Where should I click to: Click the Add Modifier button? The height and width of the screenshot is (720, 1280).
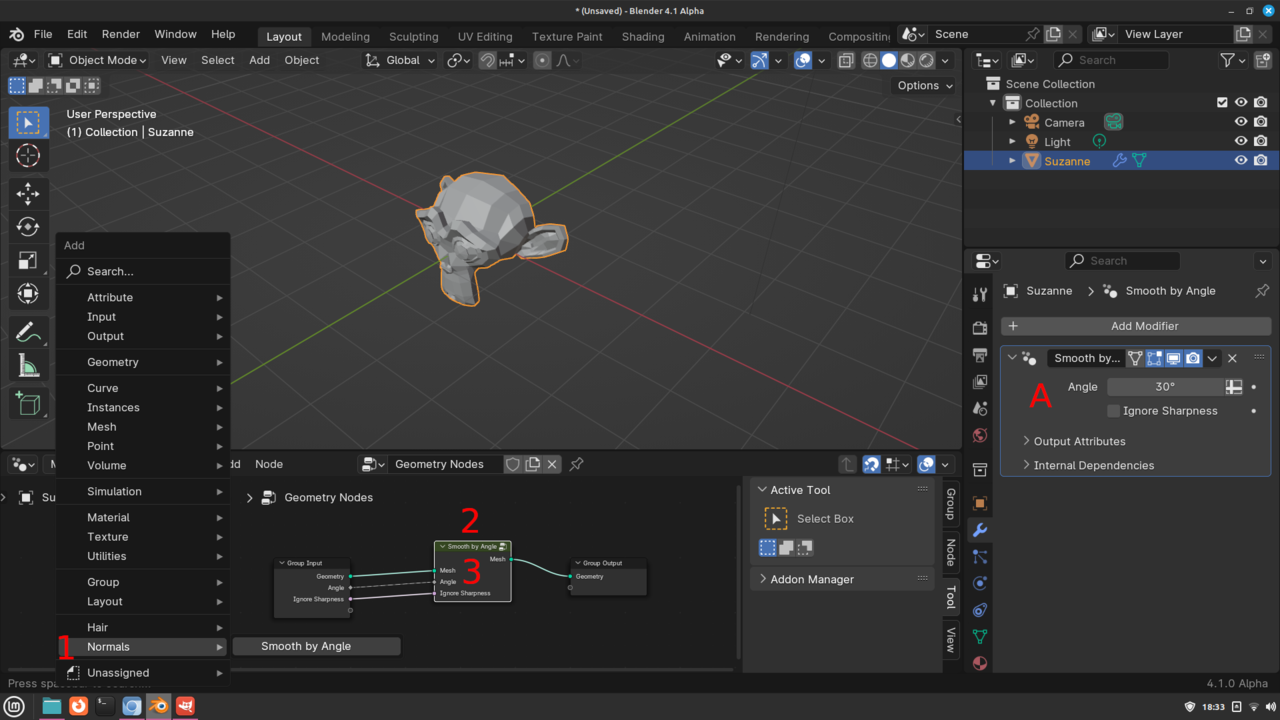coord(1136,326)
